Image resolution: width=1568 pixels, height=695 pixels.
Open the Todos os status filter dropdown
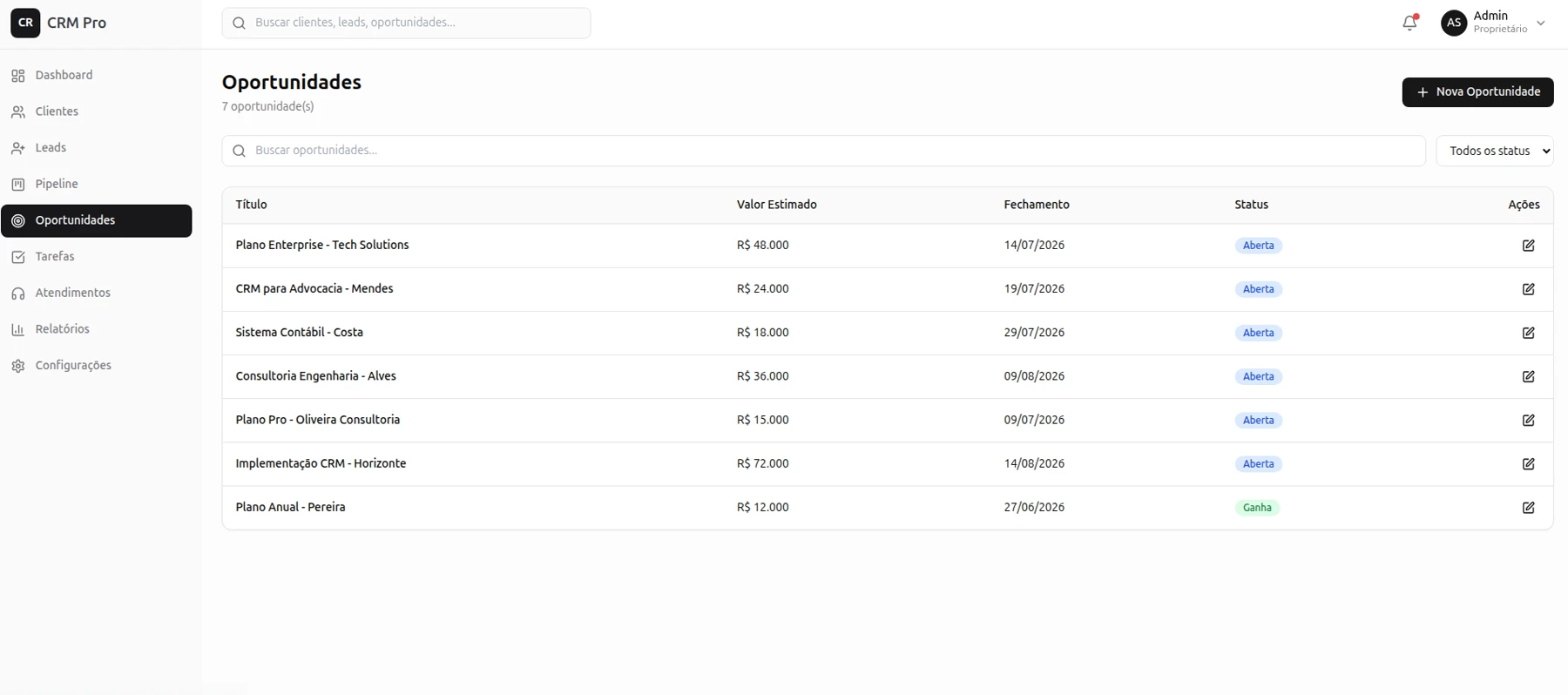pyautogui.click(x=1495, y=151)
